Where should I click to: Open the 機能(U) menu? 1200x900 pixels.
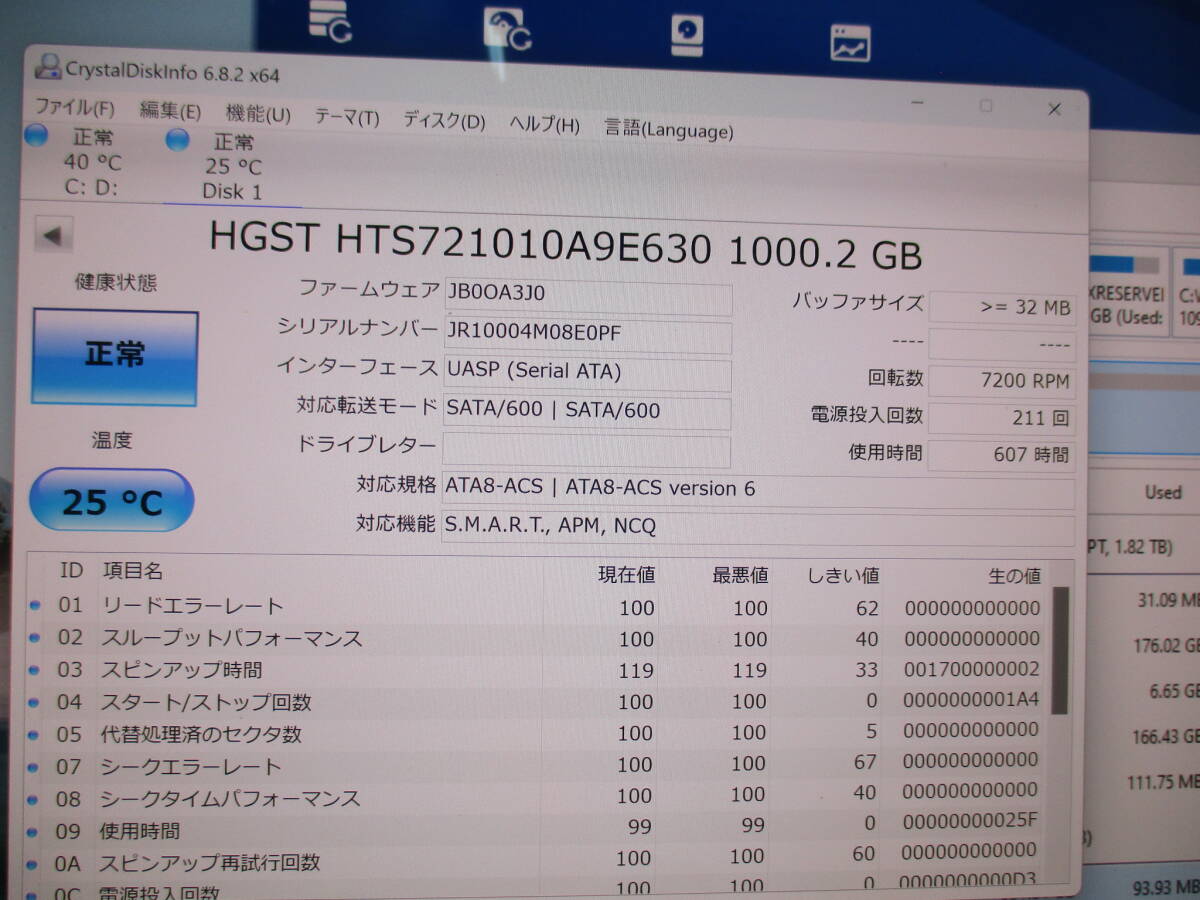click(258, 115)
